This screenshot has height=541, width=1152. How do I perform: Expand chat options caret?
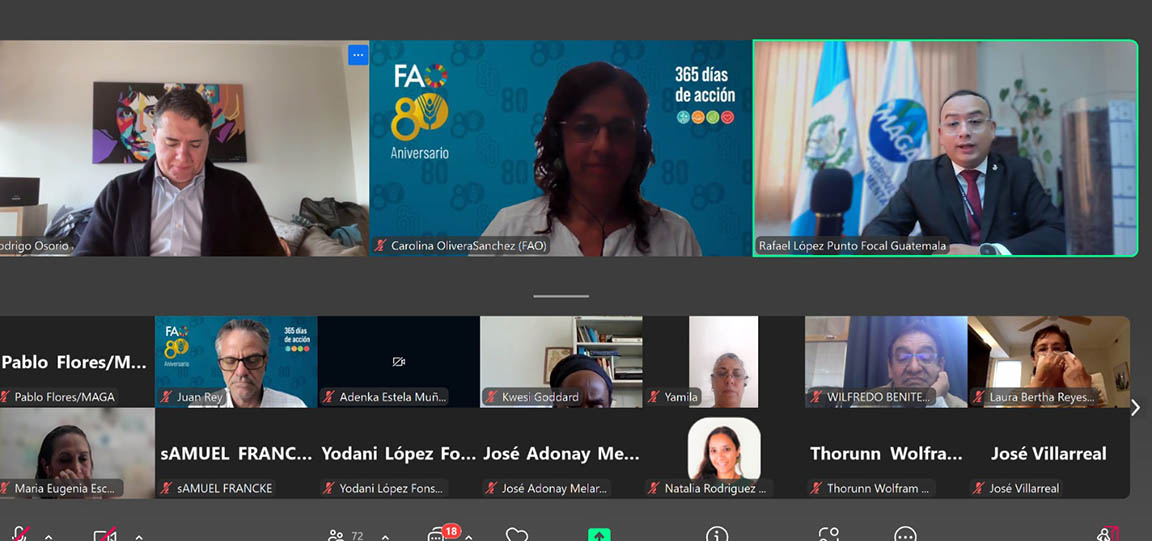[x=469, y=537]
